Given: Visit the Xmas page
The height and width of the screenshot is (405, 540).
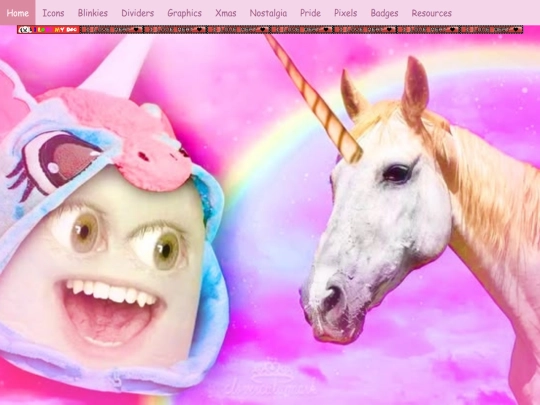Looking at the screenshot, I should [226, 13].
